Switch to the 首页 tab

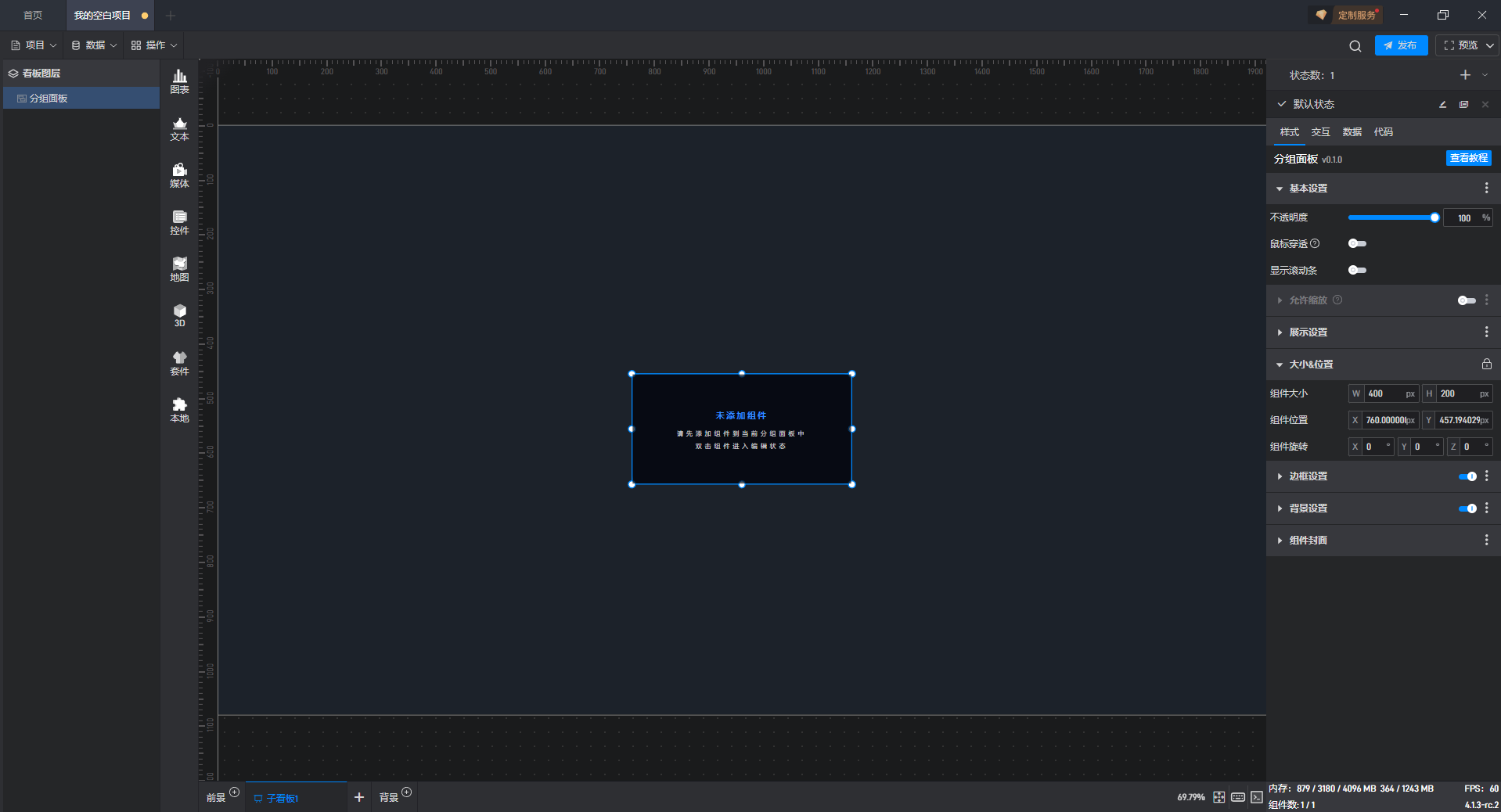point(33,16)
